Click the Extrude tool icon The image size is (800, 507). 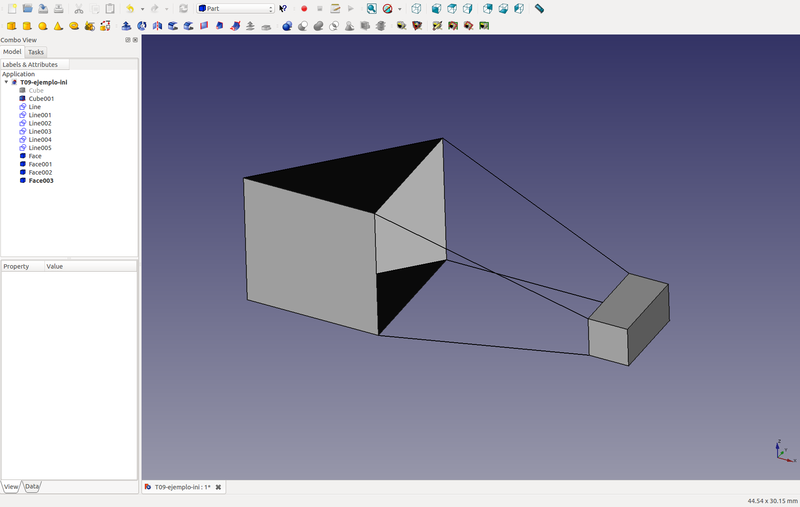tap(126, 26)
